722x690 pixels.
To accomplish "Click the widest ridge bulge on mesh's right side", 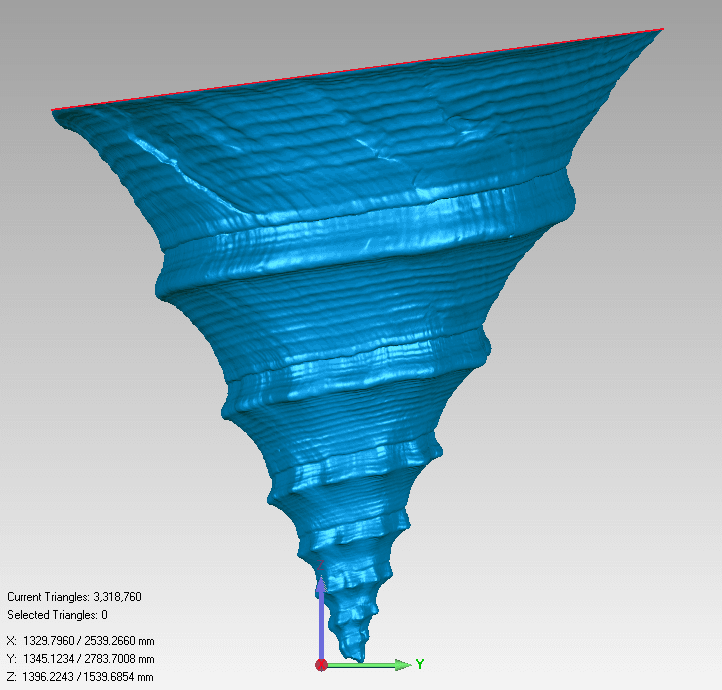I will (568, 200).
